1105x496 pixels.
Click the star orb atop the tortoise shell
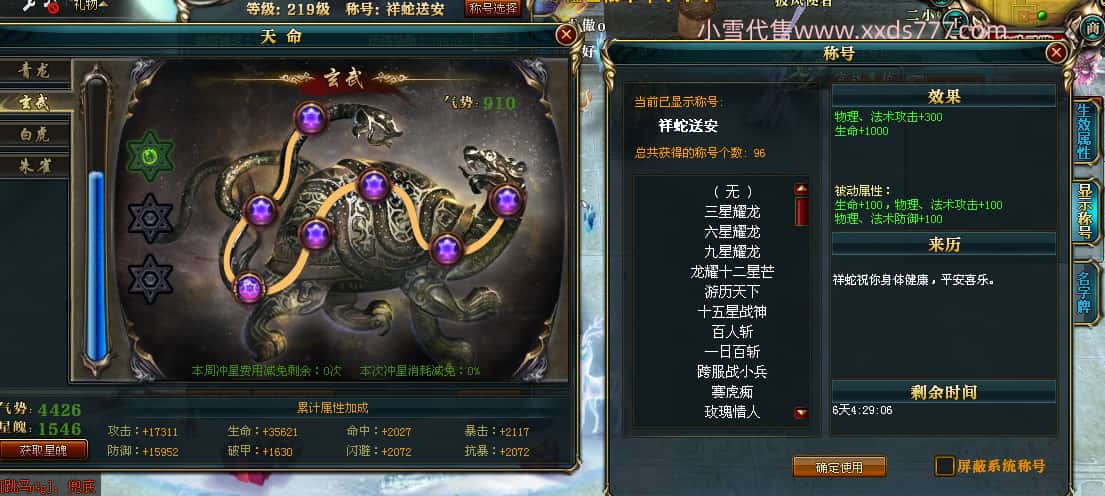[374, 185]
